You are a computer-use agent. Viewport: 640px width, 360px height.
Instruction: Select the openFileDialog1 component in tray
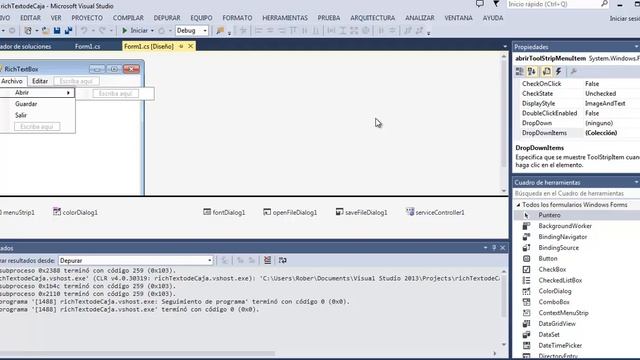(x=290, y=212)
